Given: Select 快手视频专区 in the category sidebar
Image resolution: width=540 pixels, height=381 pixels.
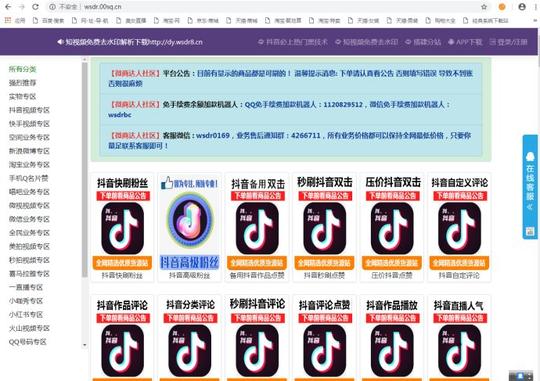Looking at the screenshot, I should pos(29,124).
